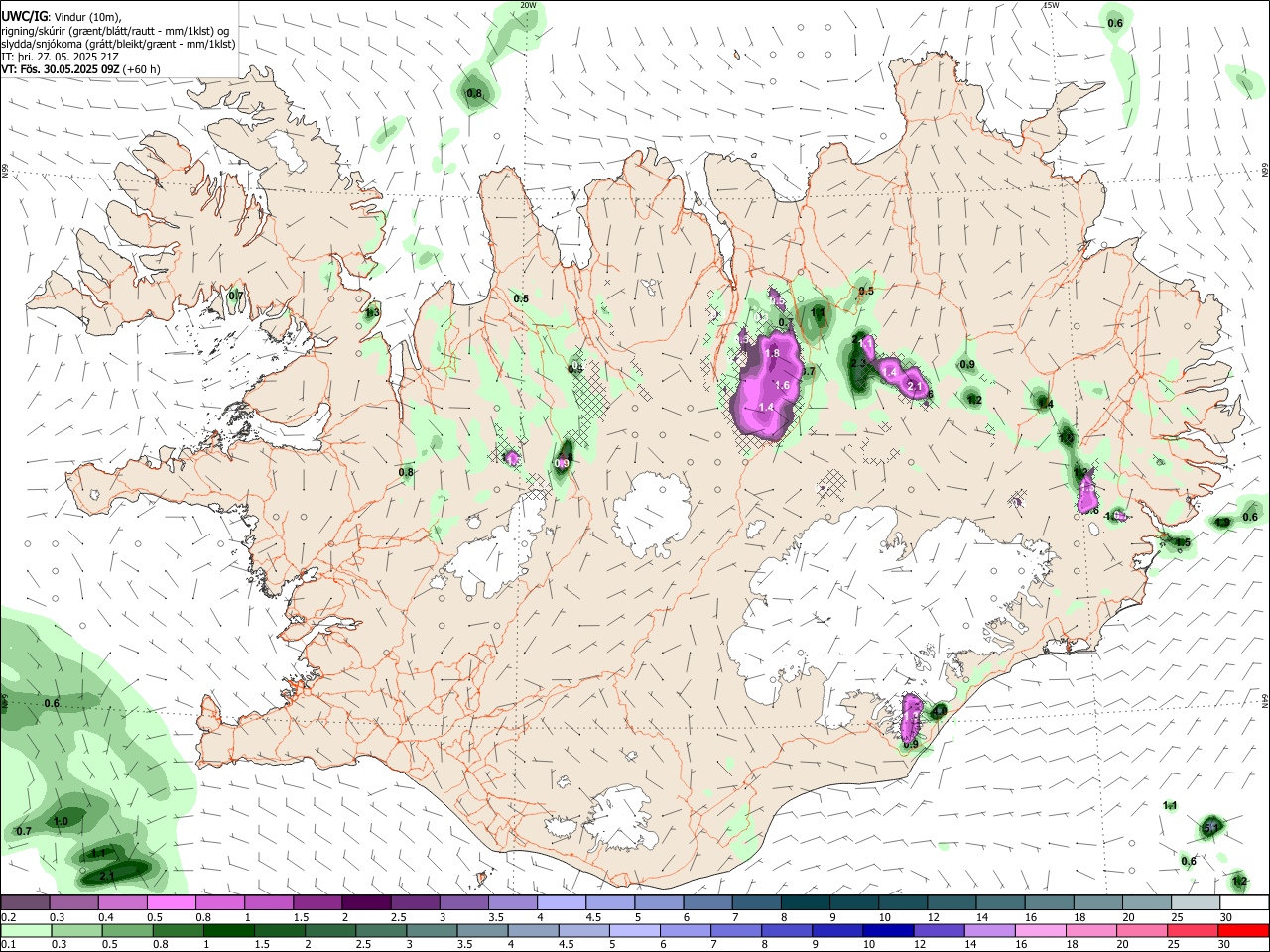Click the 'slydda/snjókoma (grátt/bleikt/grænt' description line
Viewport: 1270px width, 952px height.
pos(118,44)
